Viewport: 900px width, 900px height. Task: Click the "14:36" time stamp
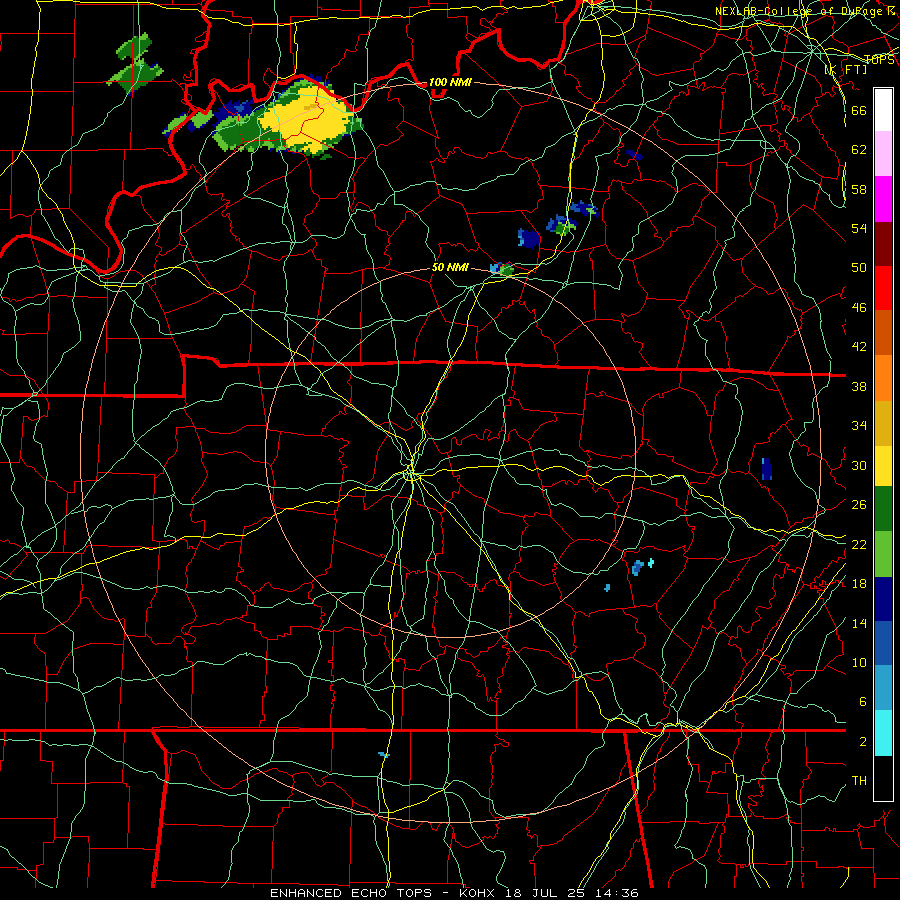[x=617, y=893]
